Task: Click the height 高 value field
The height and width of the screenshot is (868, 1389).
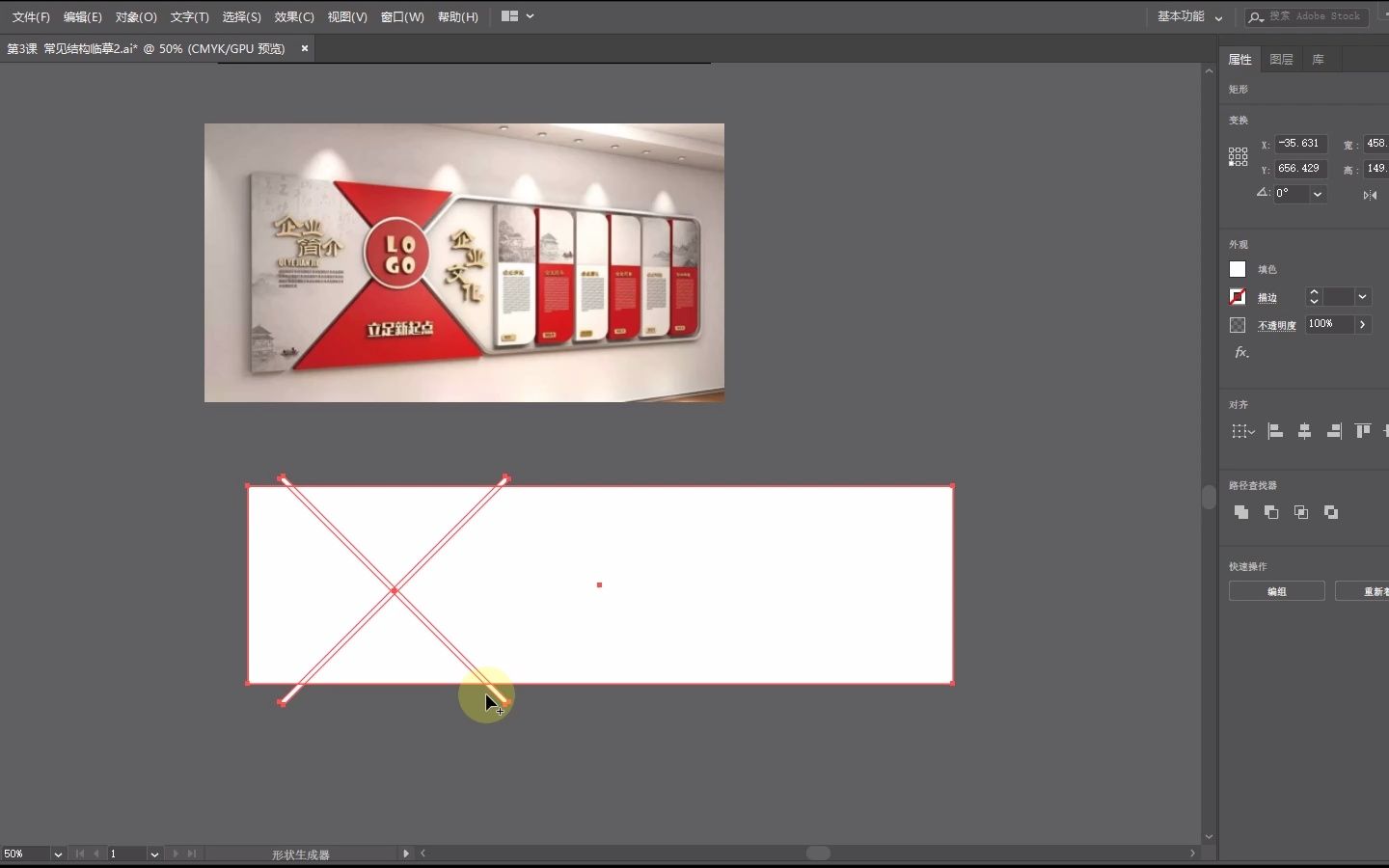Action: (x=1376, y=169)
